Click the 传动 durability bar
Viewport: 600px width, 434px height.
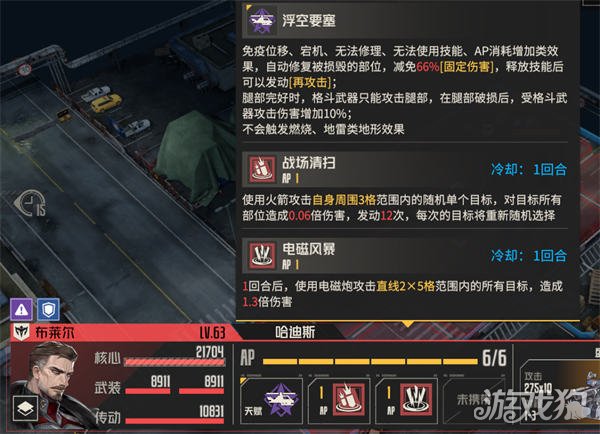click(x=174, y=421)
